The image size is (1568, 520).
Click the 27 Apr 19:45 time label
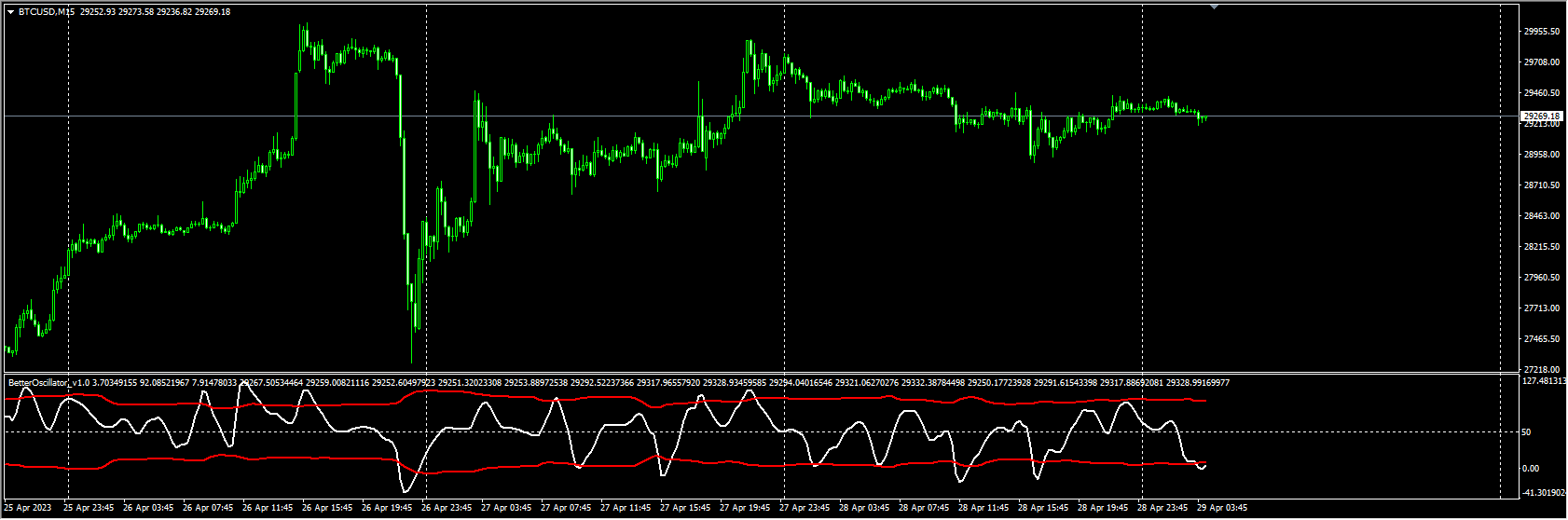click(745, 508)
